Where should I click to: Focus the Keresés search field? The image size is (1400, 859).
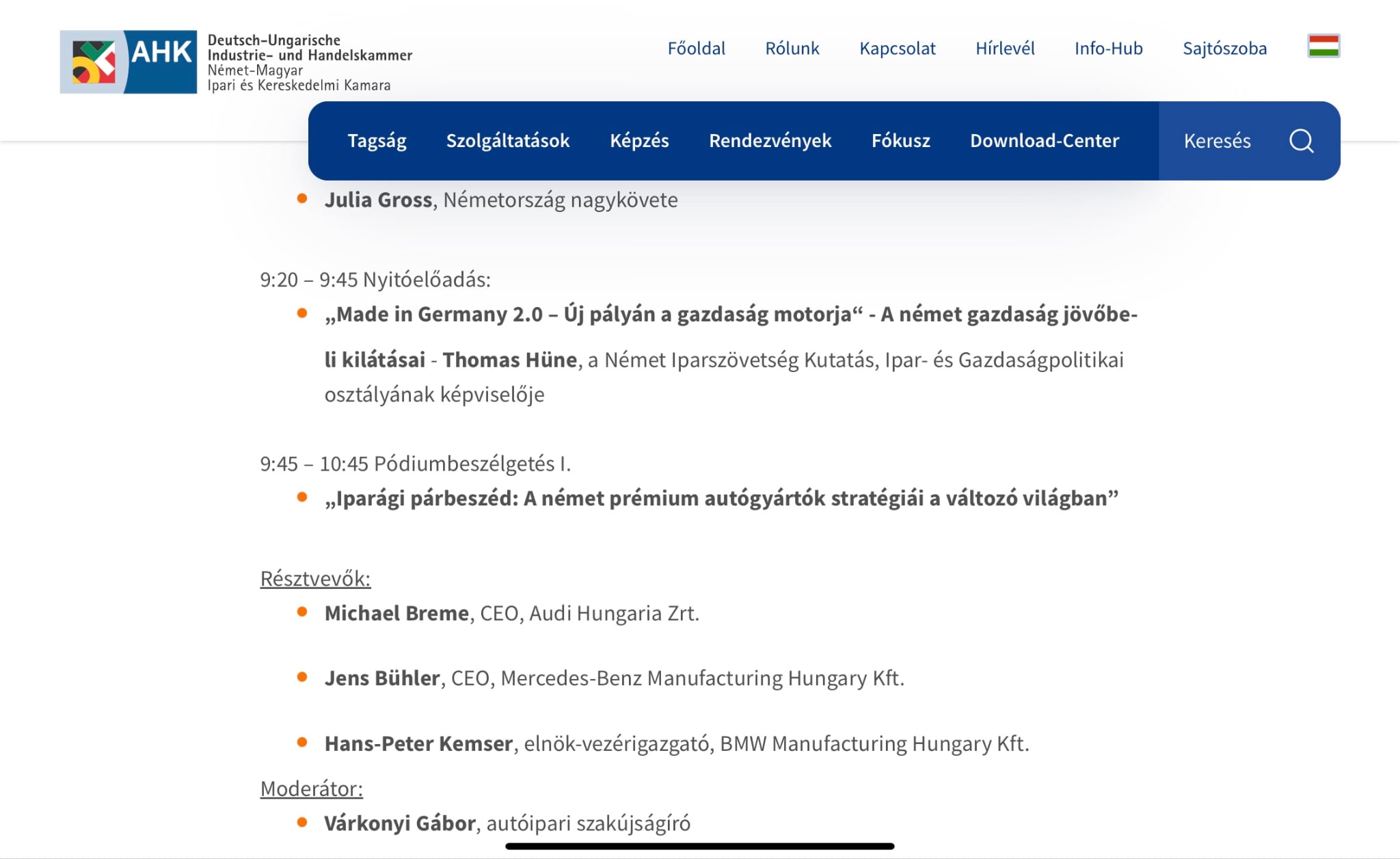tap(1217, 141)
